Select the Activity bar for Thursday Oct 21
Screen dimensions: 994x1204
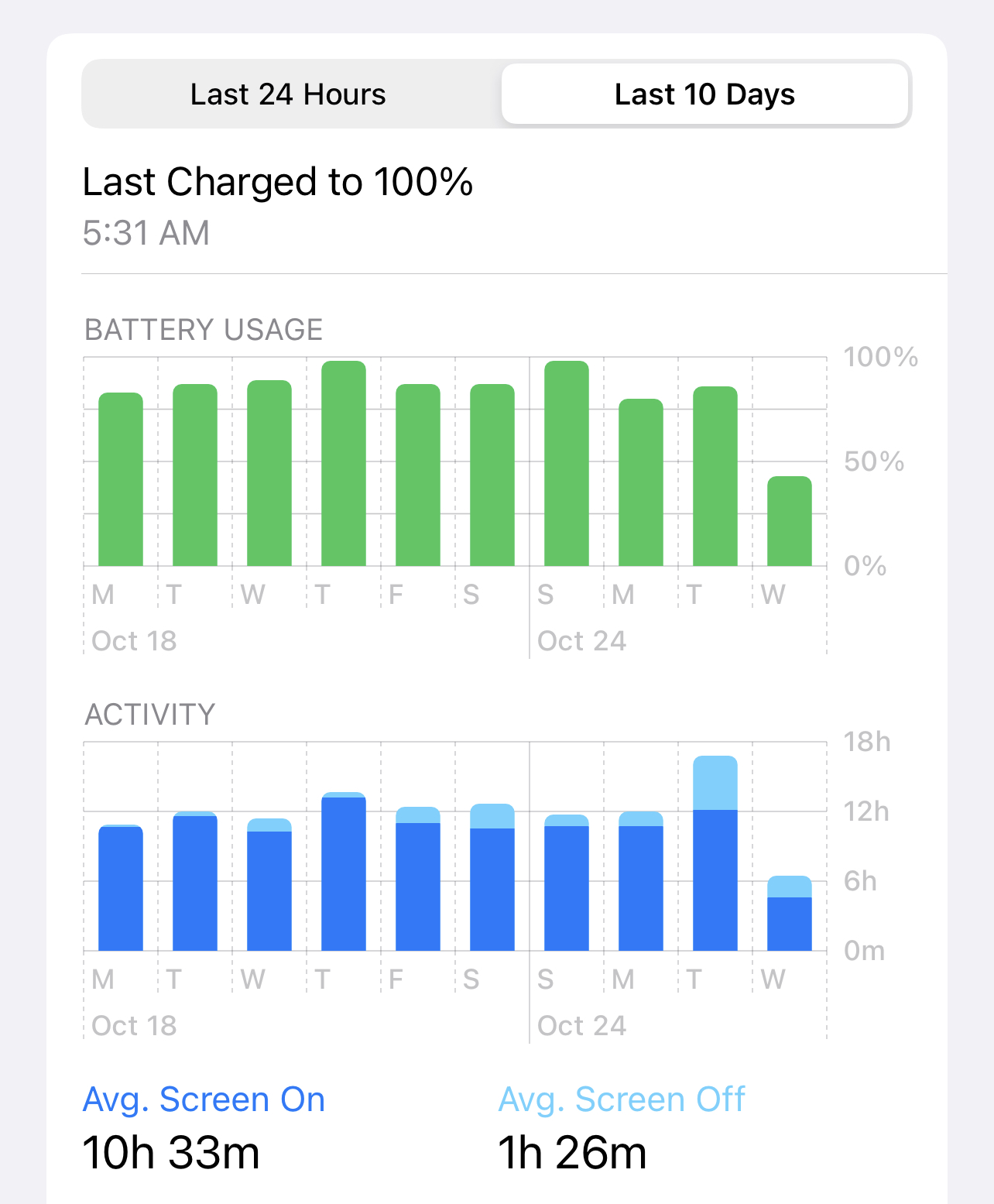coord(344,873)
